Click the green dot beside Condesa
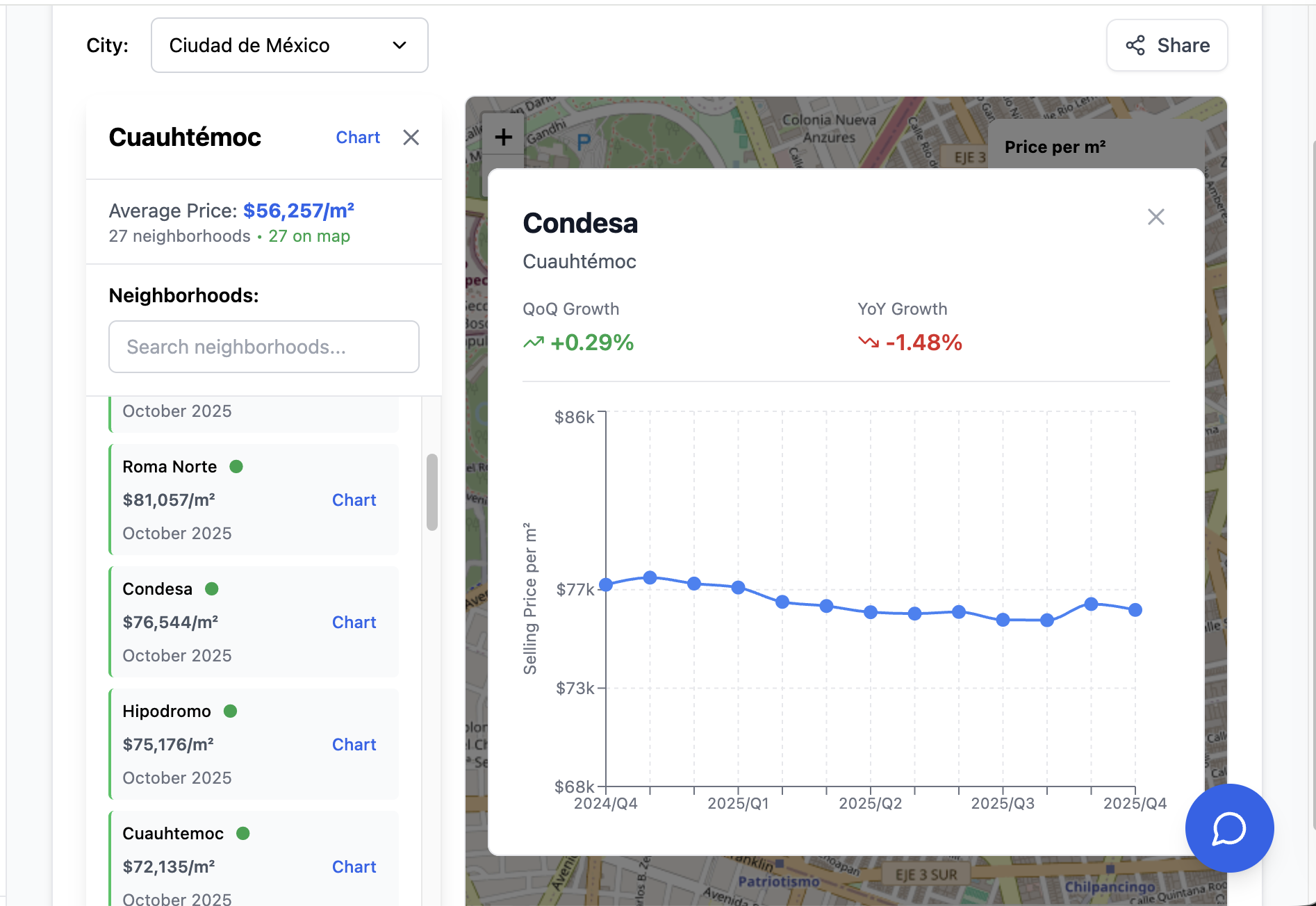 tap(212, 589)
